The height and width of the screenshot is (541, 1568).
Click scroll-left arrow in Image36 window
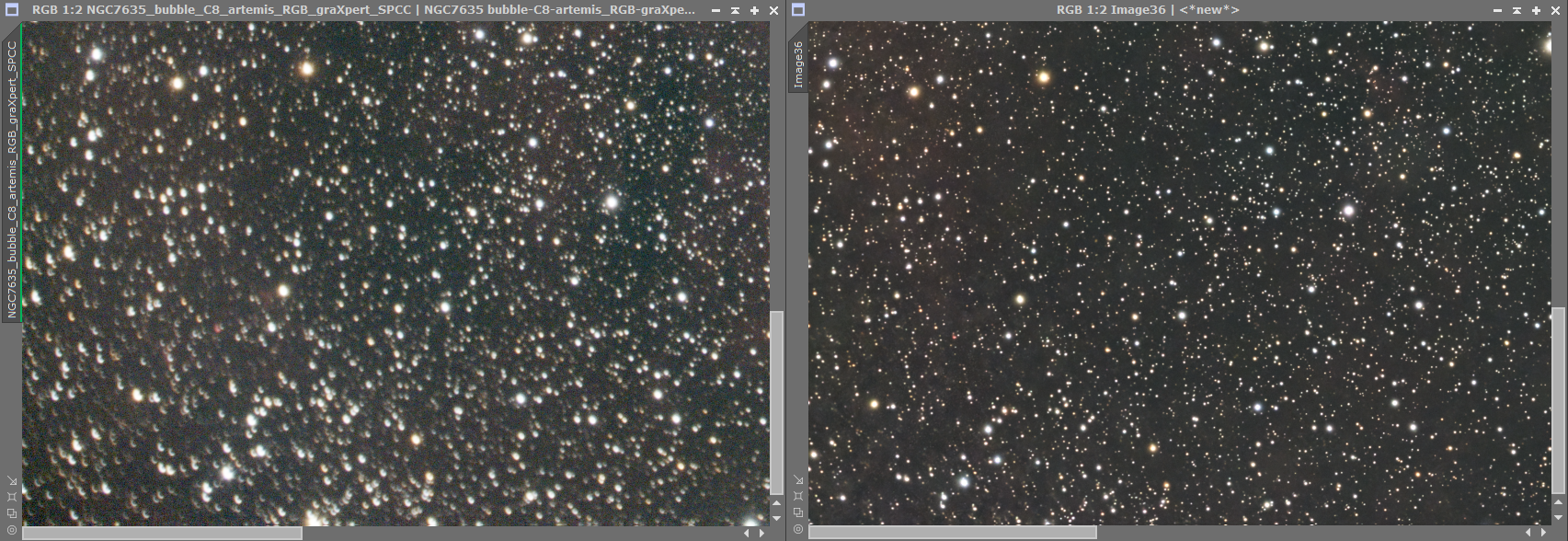pyautogui.click(x=1528, y=532)
